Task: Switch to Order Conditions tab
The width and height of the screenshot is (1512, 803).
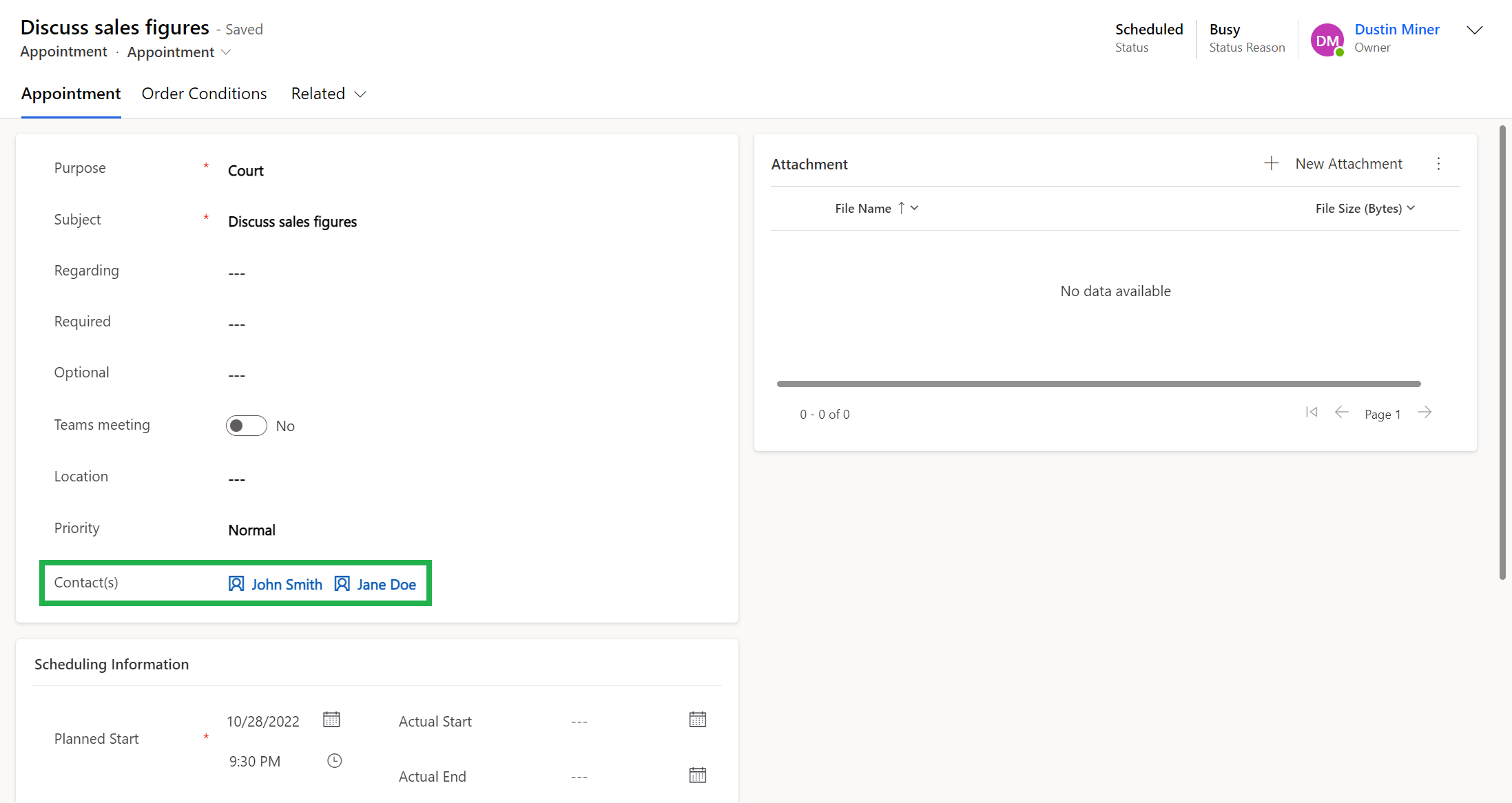Action: [x=204, y=94]
